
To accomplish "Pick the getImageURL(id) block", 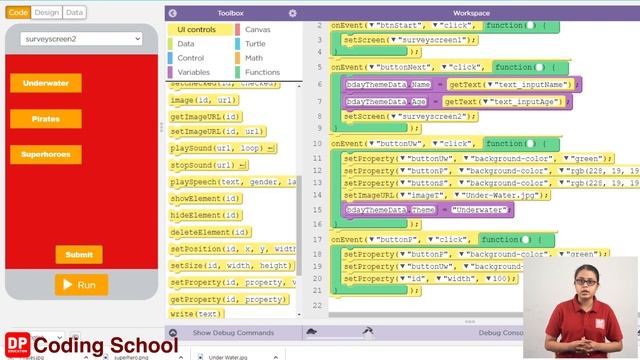I will pos(205,117).
